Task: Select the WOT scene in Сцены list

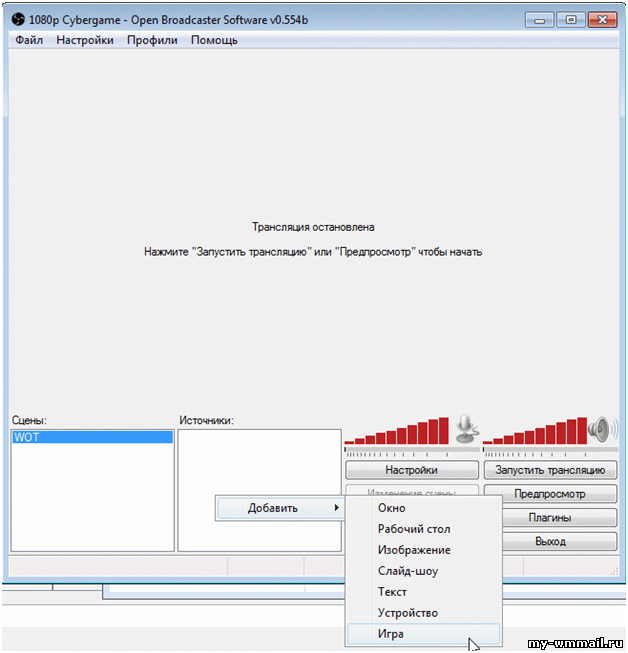Action: (92, 437)
